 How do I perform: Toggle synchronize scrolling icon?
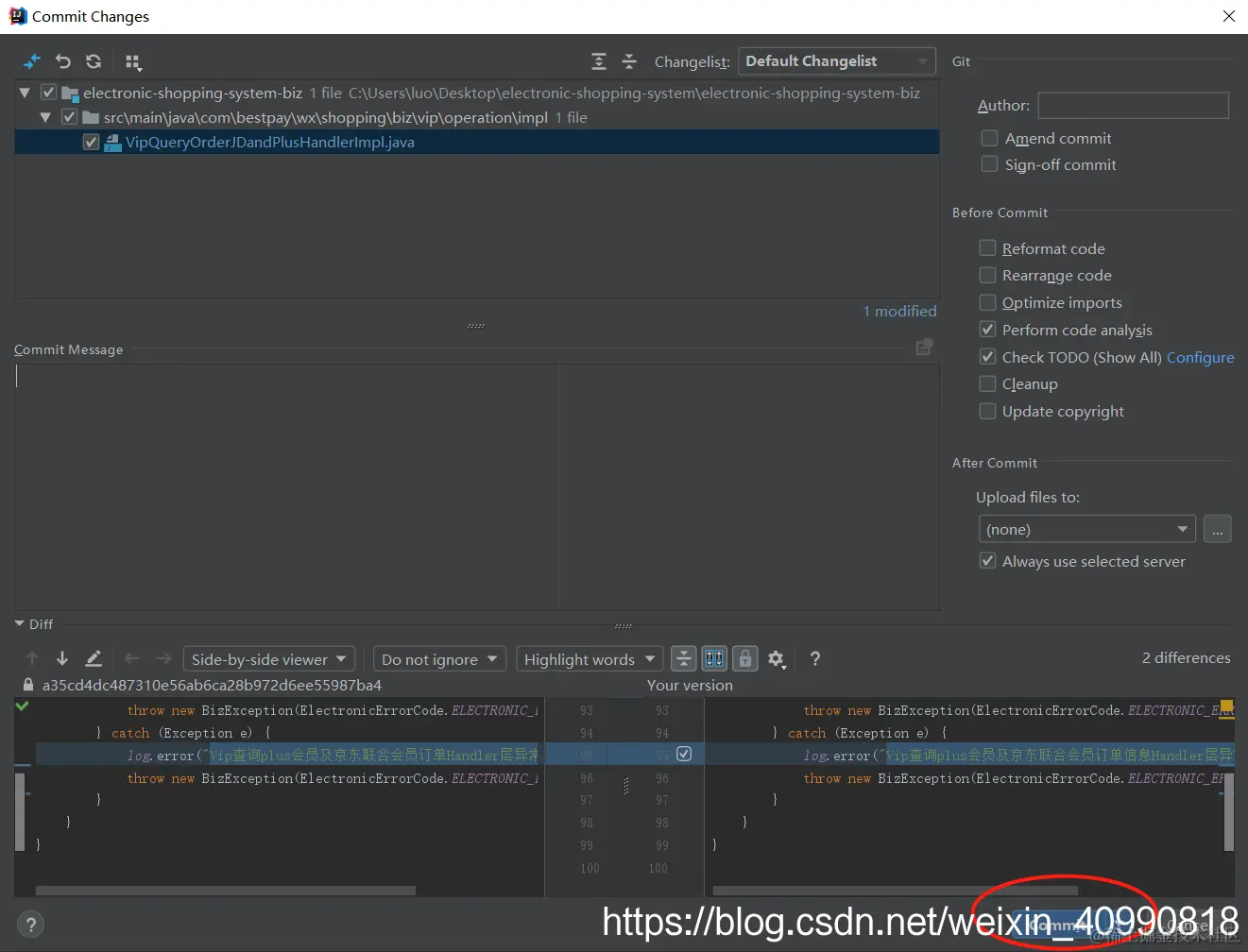[715, 658]
